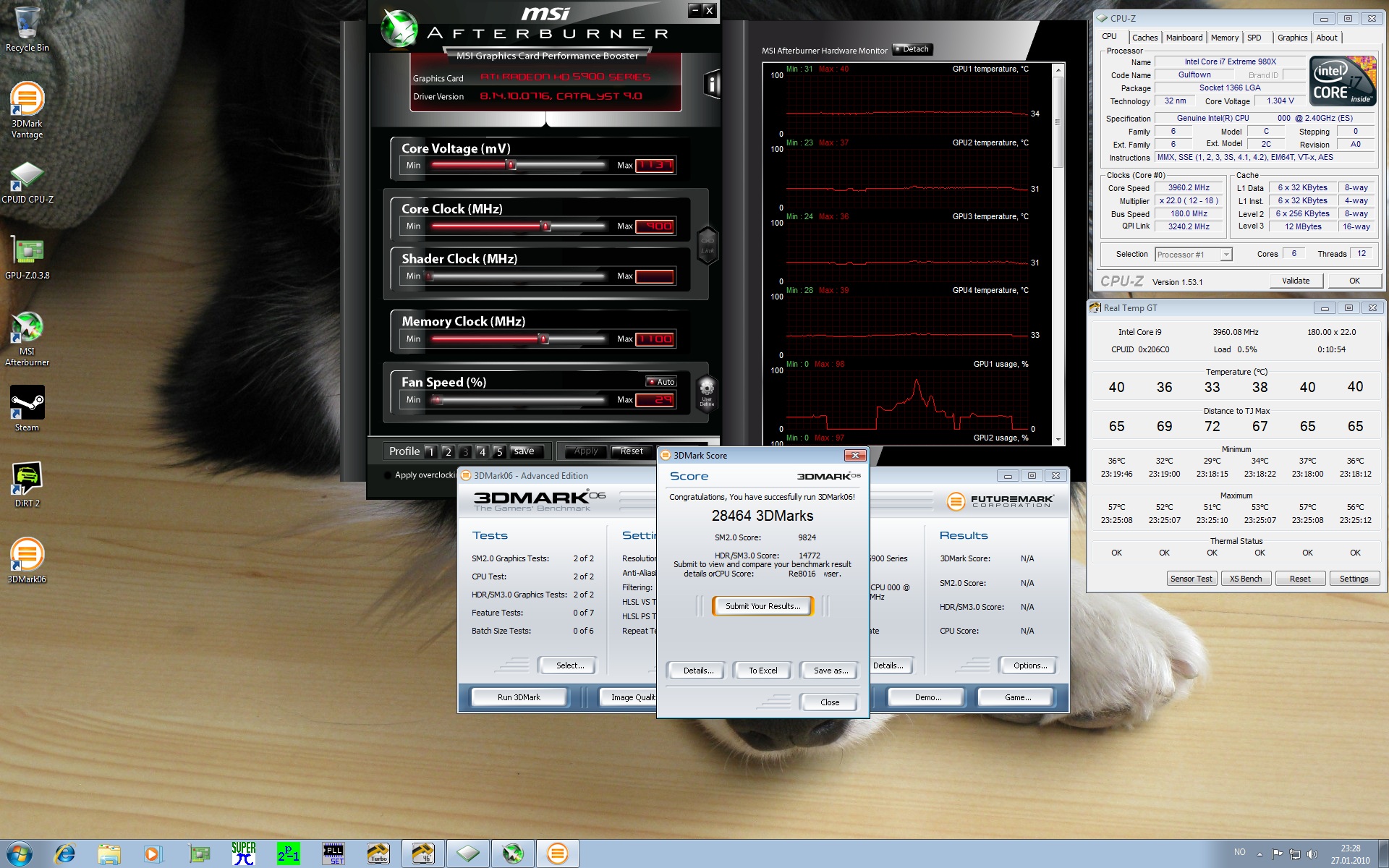
Task: Click Memory Clock slider handle
Action: 543,339
